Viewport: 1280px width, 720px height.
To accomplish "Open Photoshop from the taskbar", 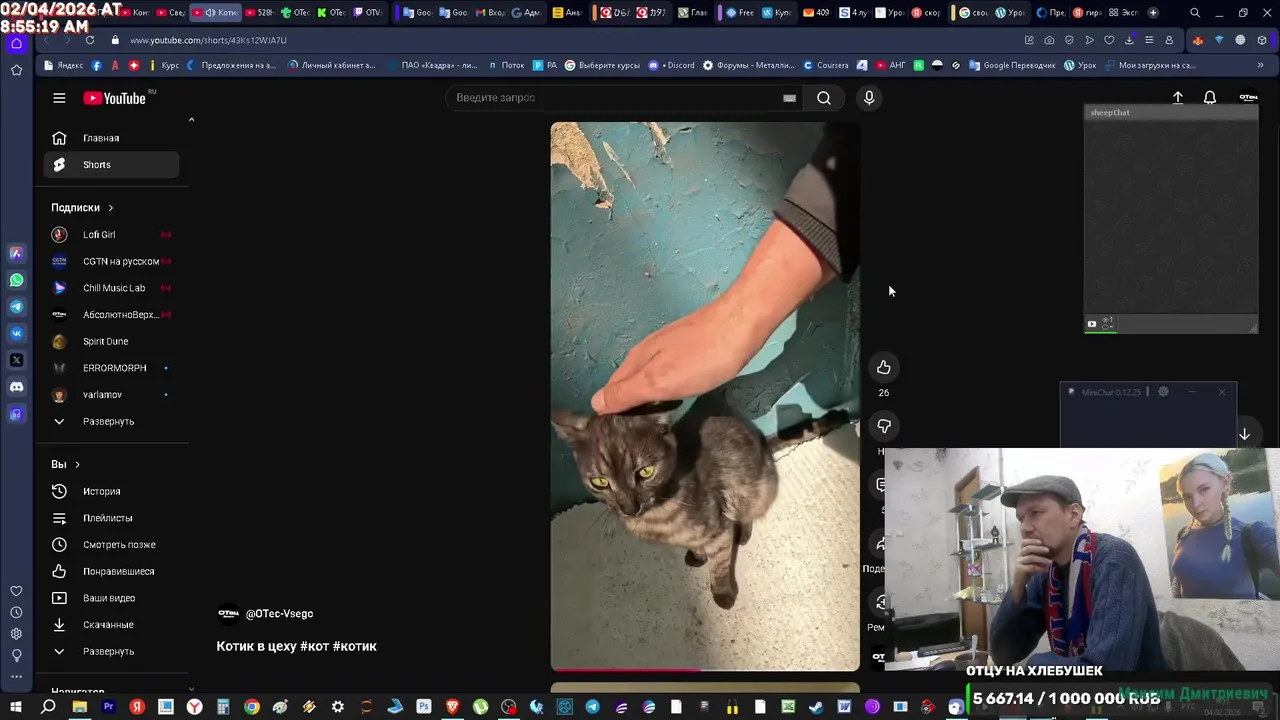I will point(424,707).
